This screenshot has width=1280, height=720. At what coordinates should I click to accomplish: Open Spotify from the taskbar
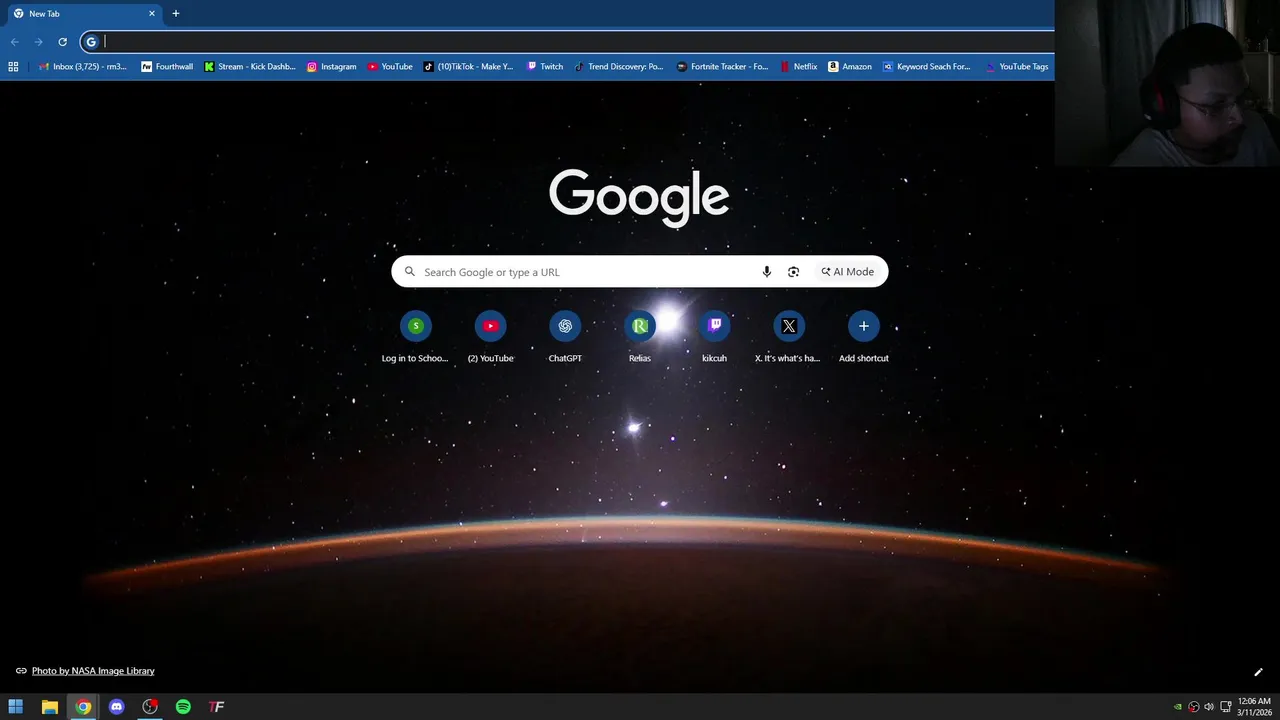click(x=183, y=707)
